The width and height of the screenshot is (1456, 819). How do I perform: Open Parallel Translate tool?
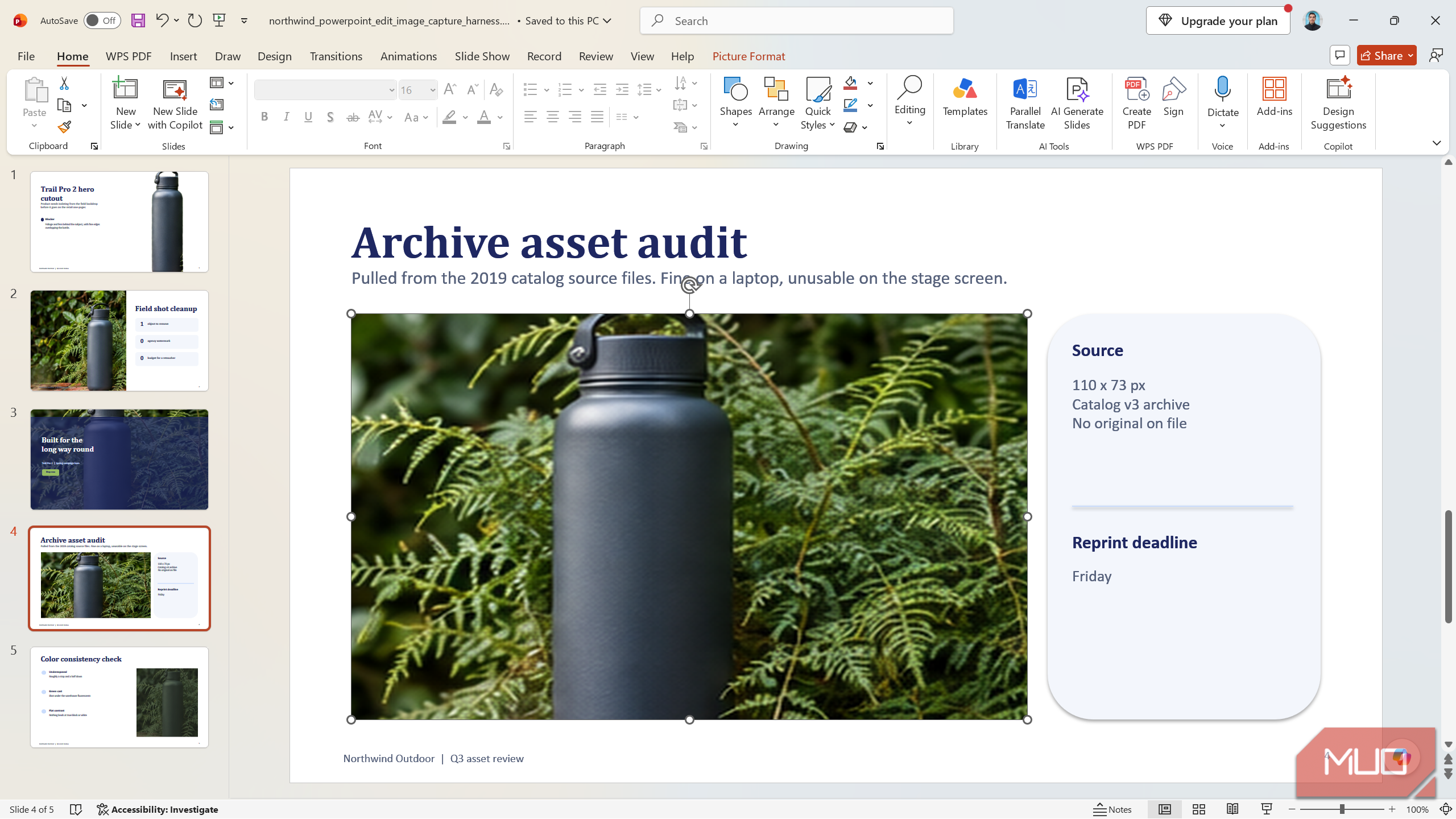click(1025, 103)
